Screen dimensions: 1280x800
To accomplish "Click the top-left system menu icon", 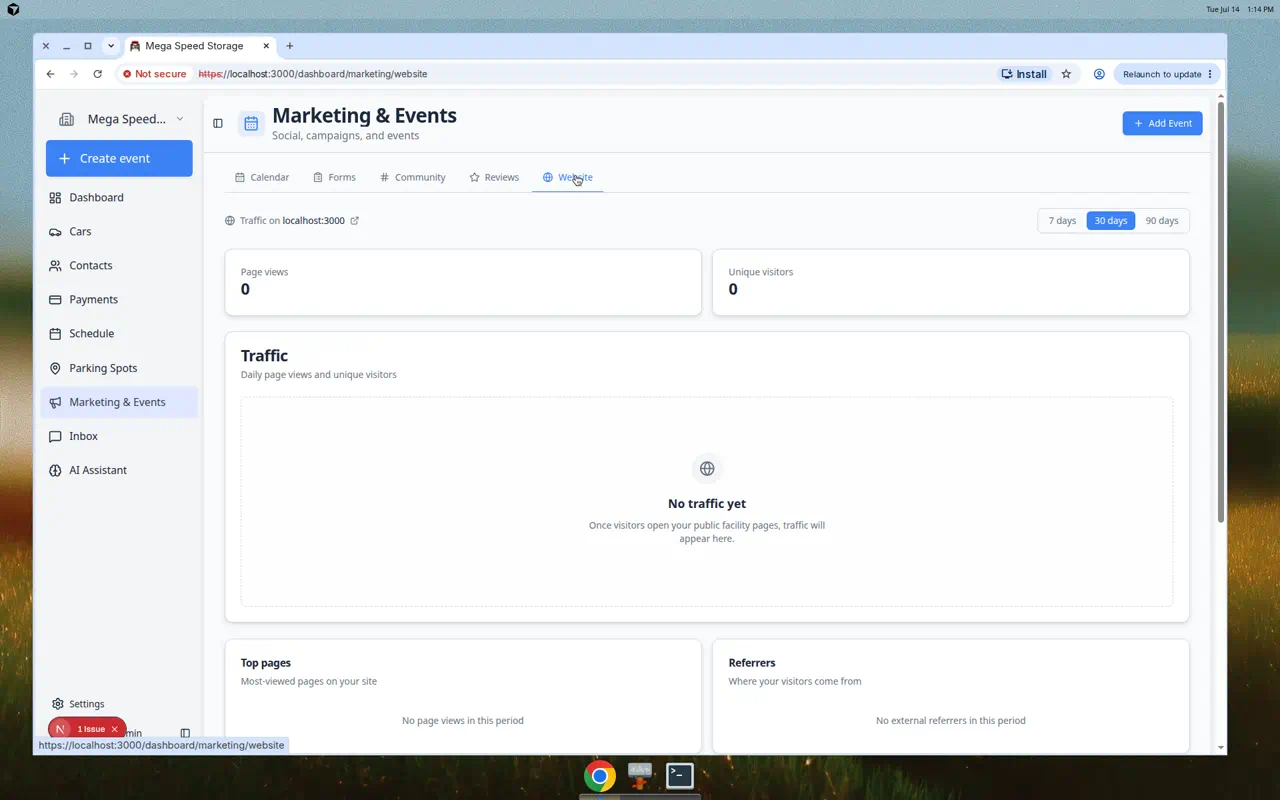I will 13,9.
